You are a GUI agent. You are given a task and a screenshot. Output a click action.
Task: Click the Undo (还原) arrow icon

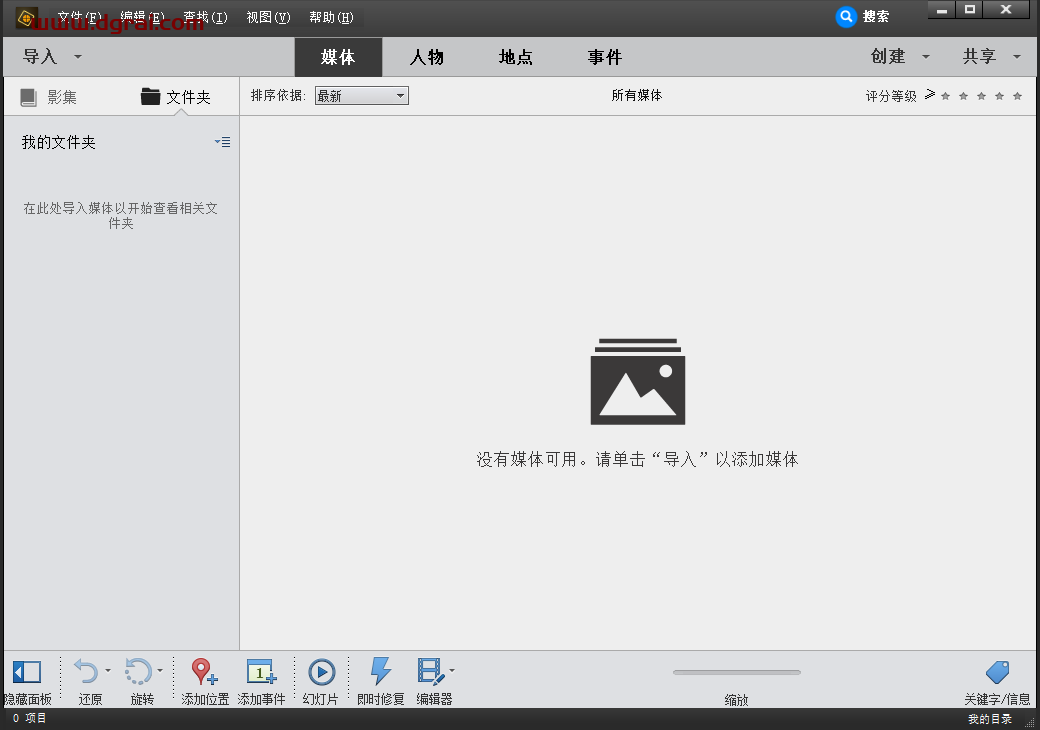[x=87, y=672]
